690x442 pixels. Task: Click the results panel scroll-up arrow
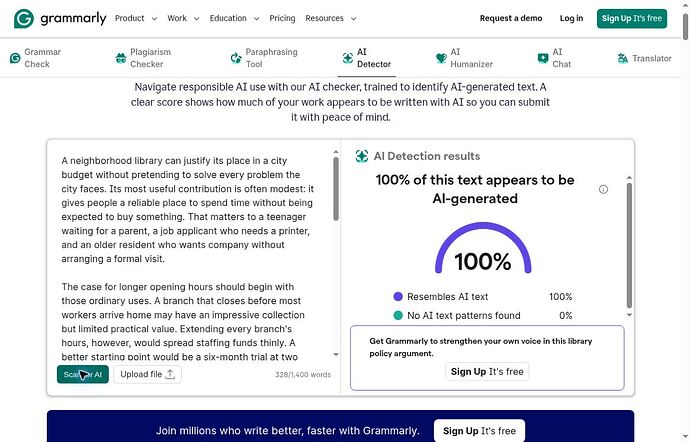tap(629, 177)
